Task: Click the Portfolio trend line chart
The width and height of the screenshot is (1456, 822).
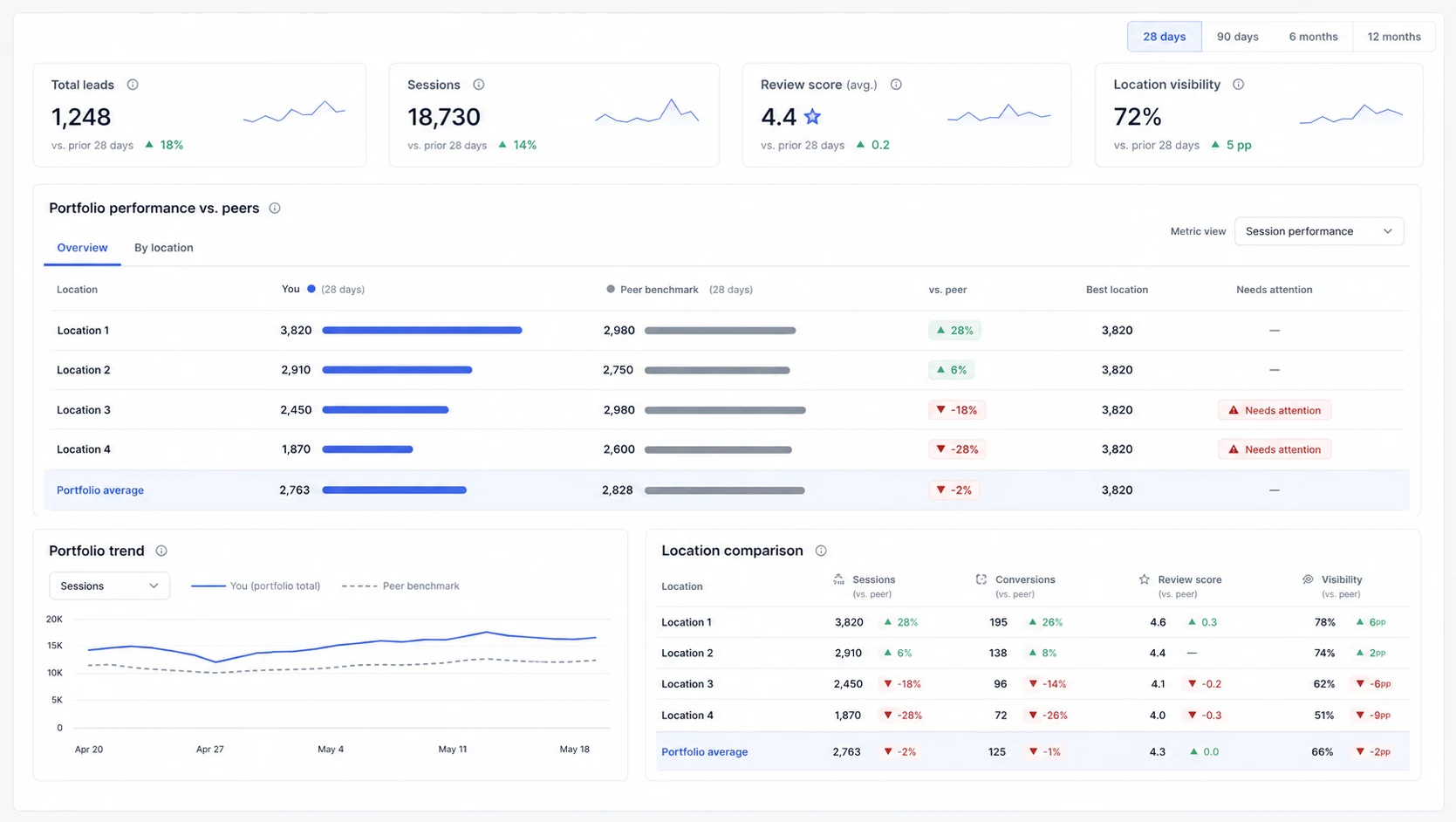Action: point(342,674)
